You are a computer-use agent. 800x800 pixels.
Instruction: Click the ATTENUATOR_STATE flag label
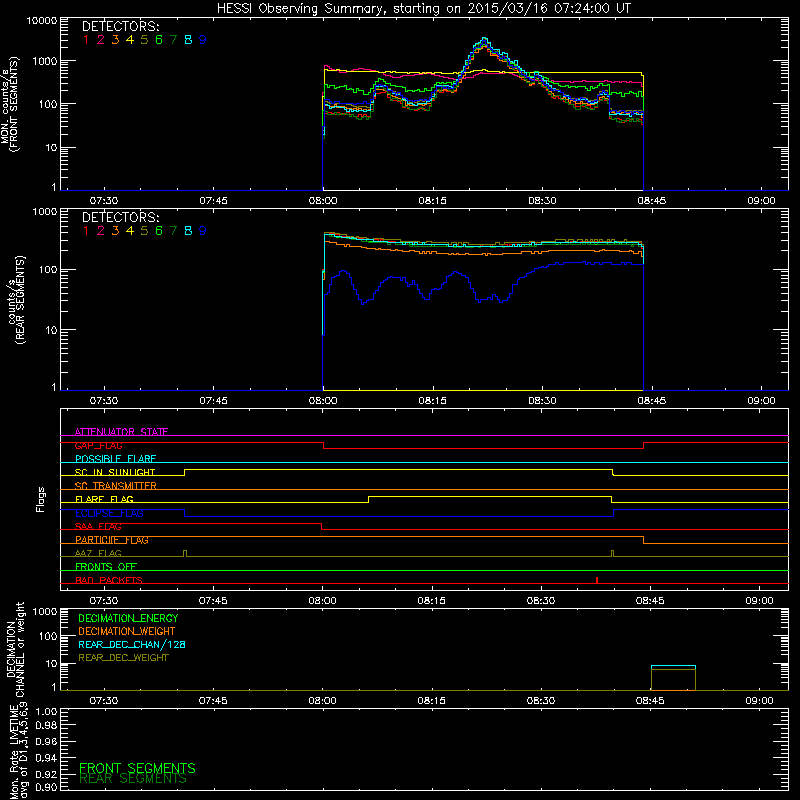point(121,432)
